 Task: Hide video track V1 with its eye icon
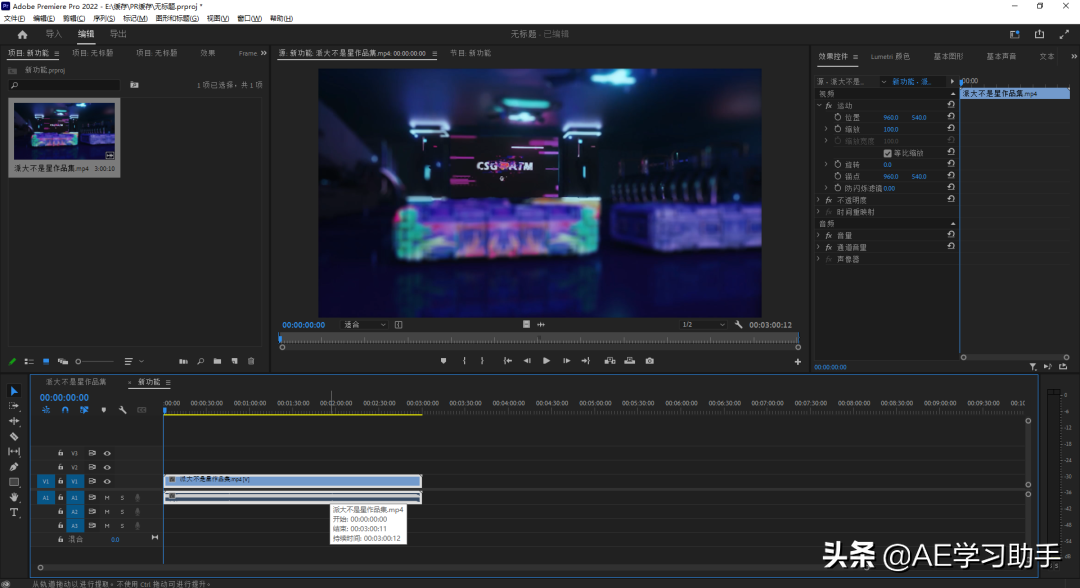coord(107,481)
